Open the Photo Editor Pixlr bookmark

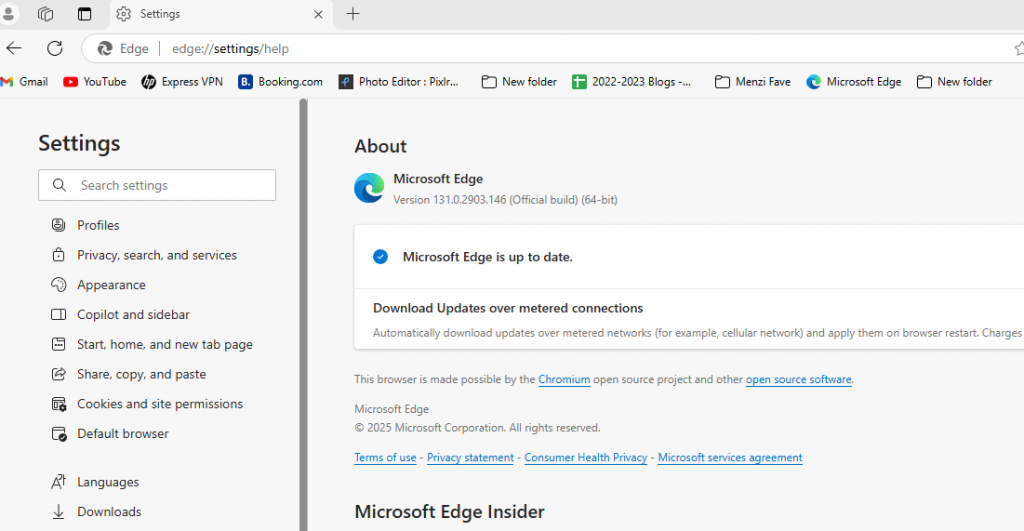399,82
